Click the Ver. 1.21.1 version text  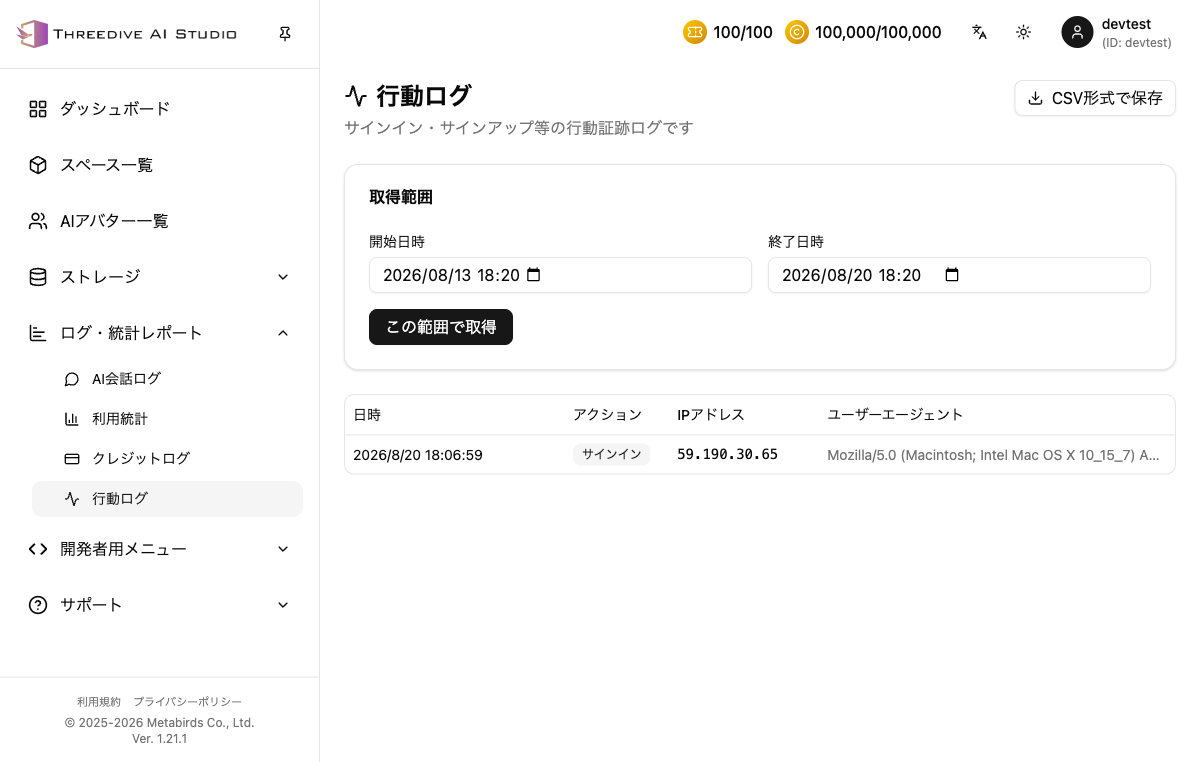click(160, 739)
